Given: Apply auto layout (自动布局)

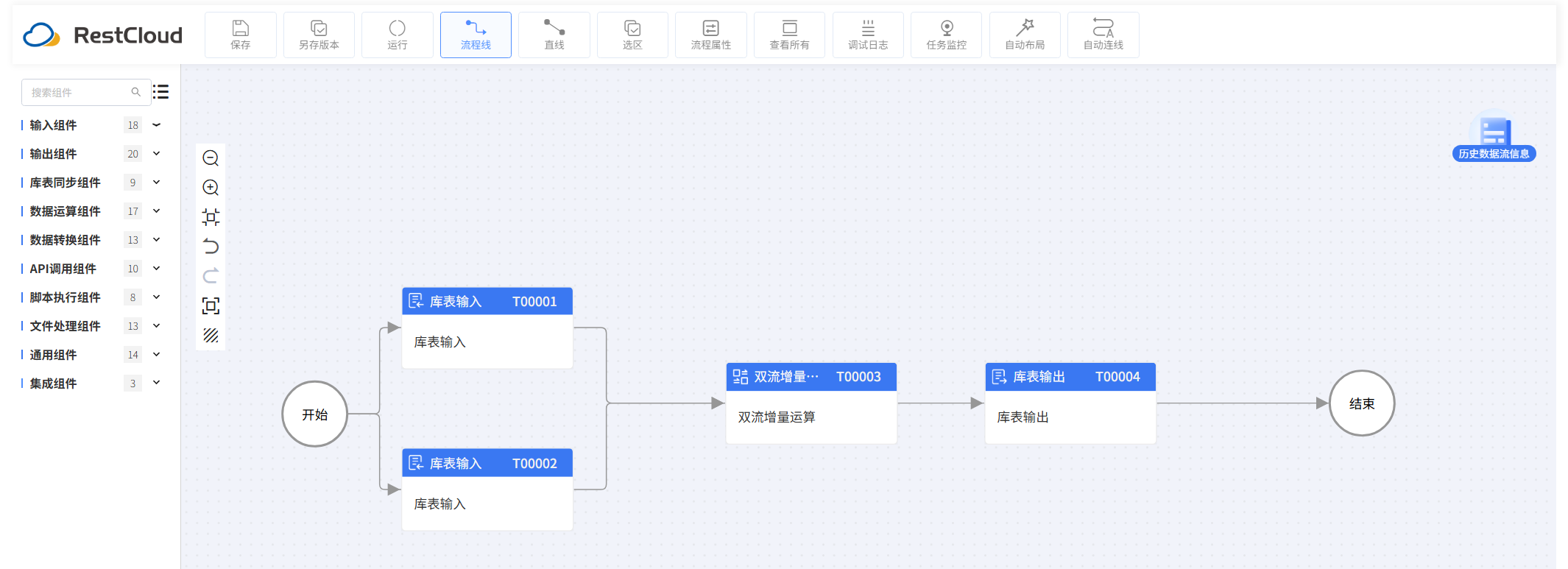Looking at the screenshot, I should pos(1025,35).
